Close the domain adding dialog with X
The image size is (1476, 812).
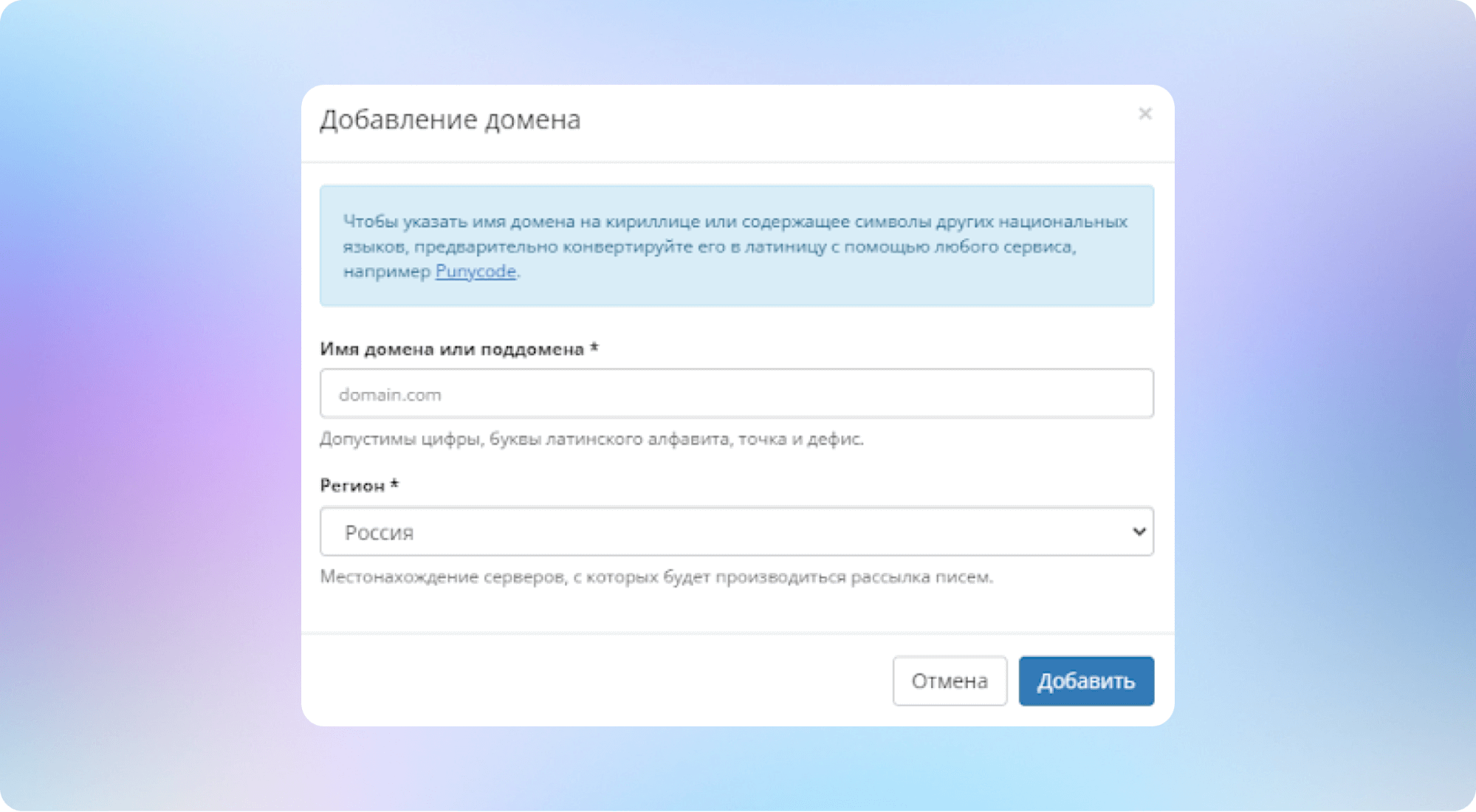1144,114
